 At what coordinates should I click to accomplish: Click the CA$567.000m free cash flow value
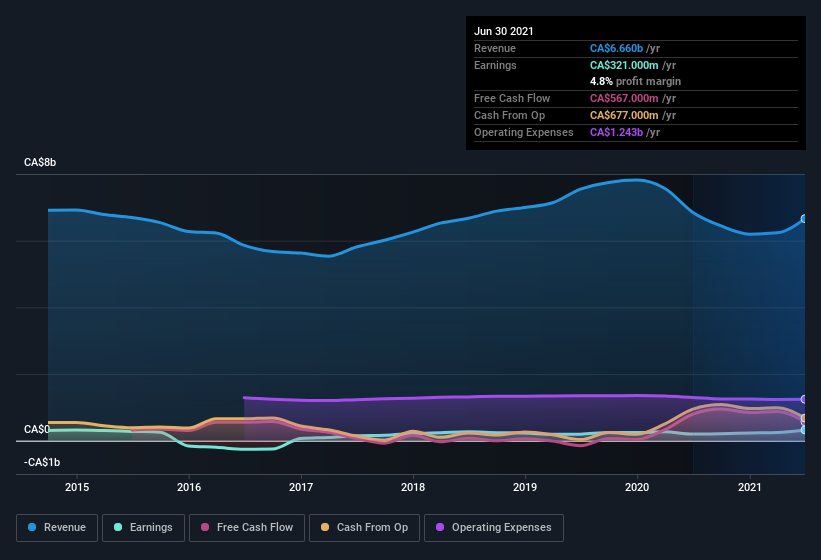click(624, 98)
